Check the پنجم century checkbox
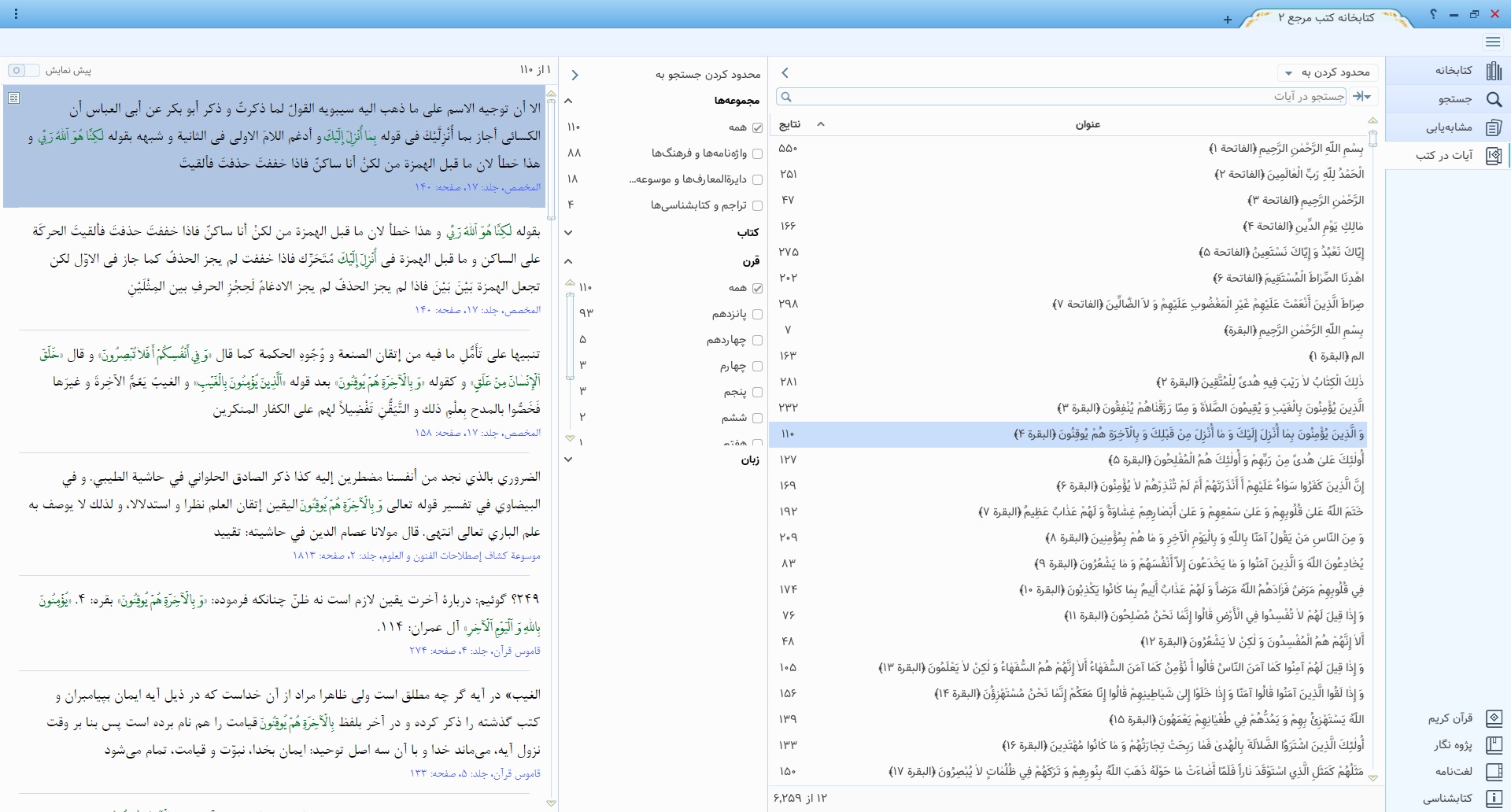The image size is (1511, 812). point(757,392)
